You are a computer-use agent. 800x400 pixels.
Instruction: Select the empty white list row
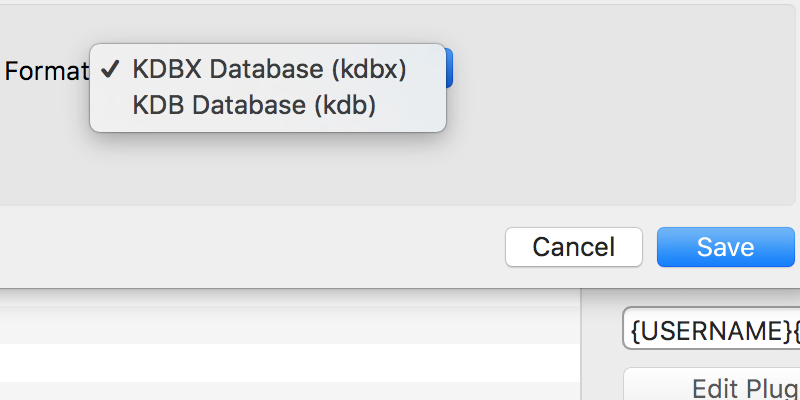click(x=290, y=363)
